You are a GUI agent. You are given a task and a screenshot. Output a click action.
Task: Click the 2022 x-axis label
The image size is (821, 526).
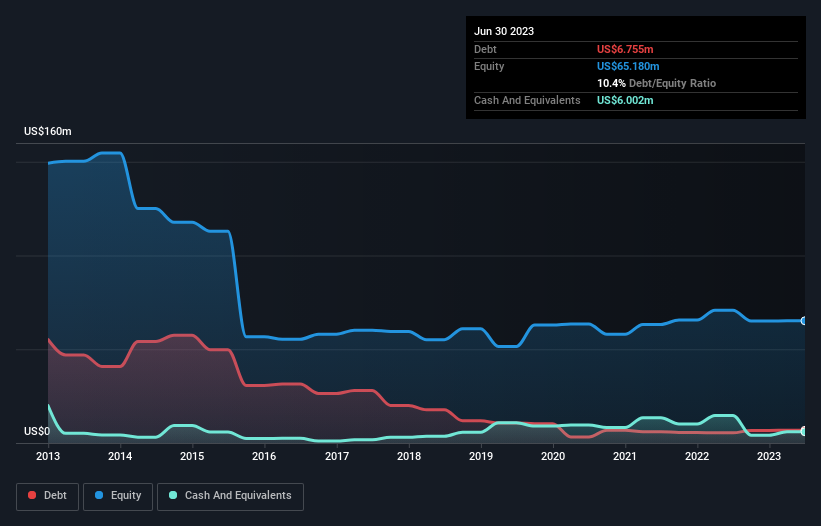[697, 456]
